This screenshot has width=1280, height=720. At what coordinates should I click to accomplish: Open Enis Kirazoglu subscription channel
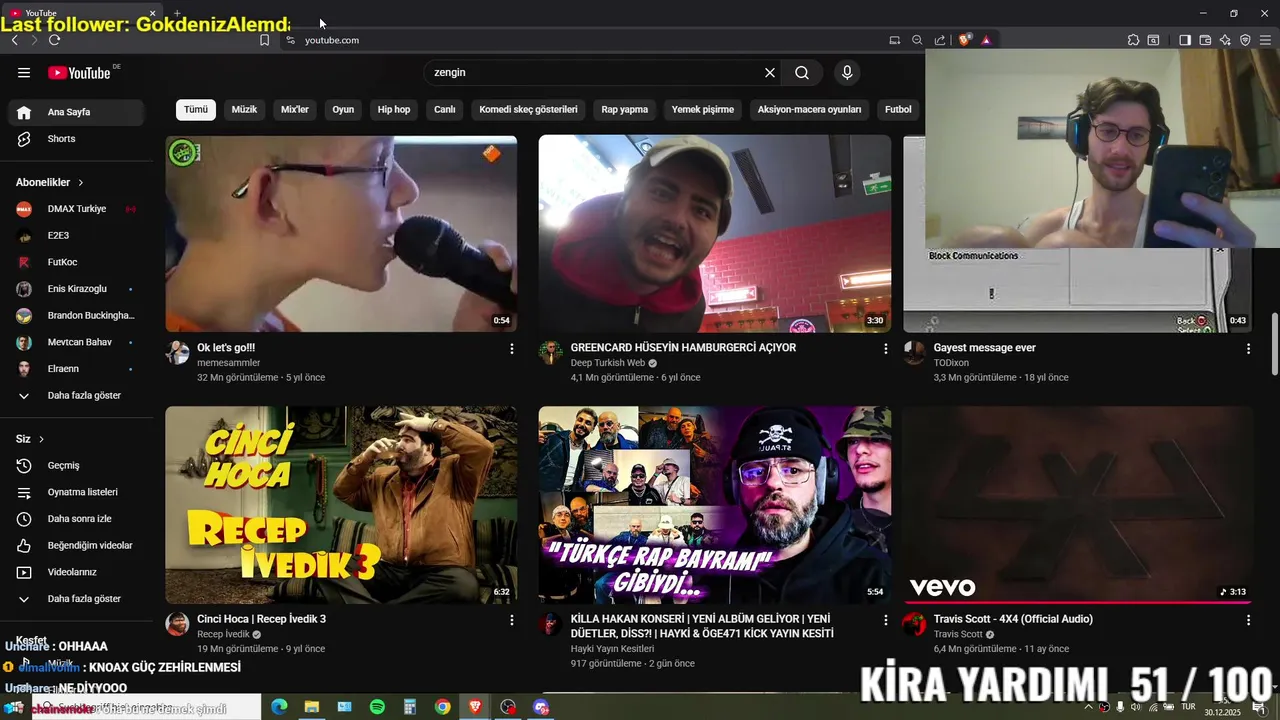pyautogui.click(x=76, y=289)
